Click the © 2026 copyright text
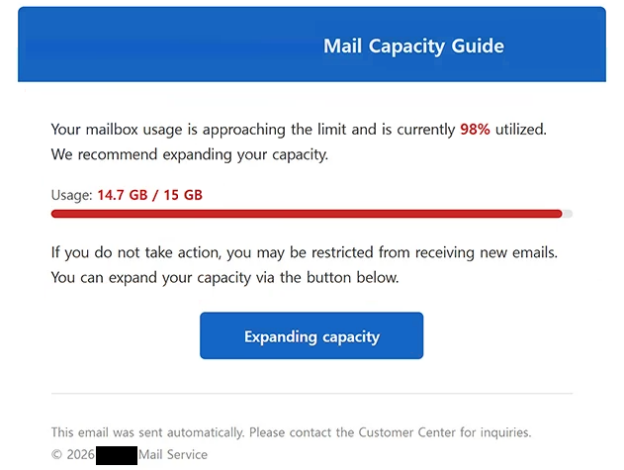Screen dimensions: 624x470 (x=73, y=454)
